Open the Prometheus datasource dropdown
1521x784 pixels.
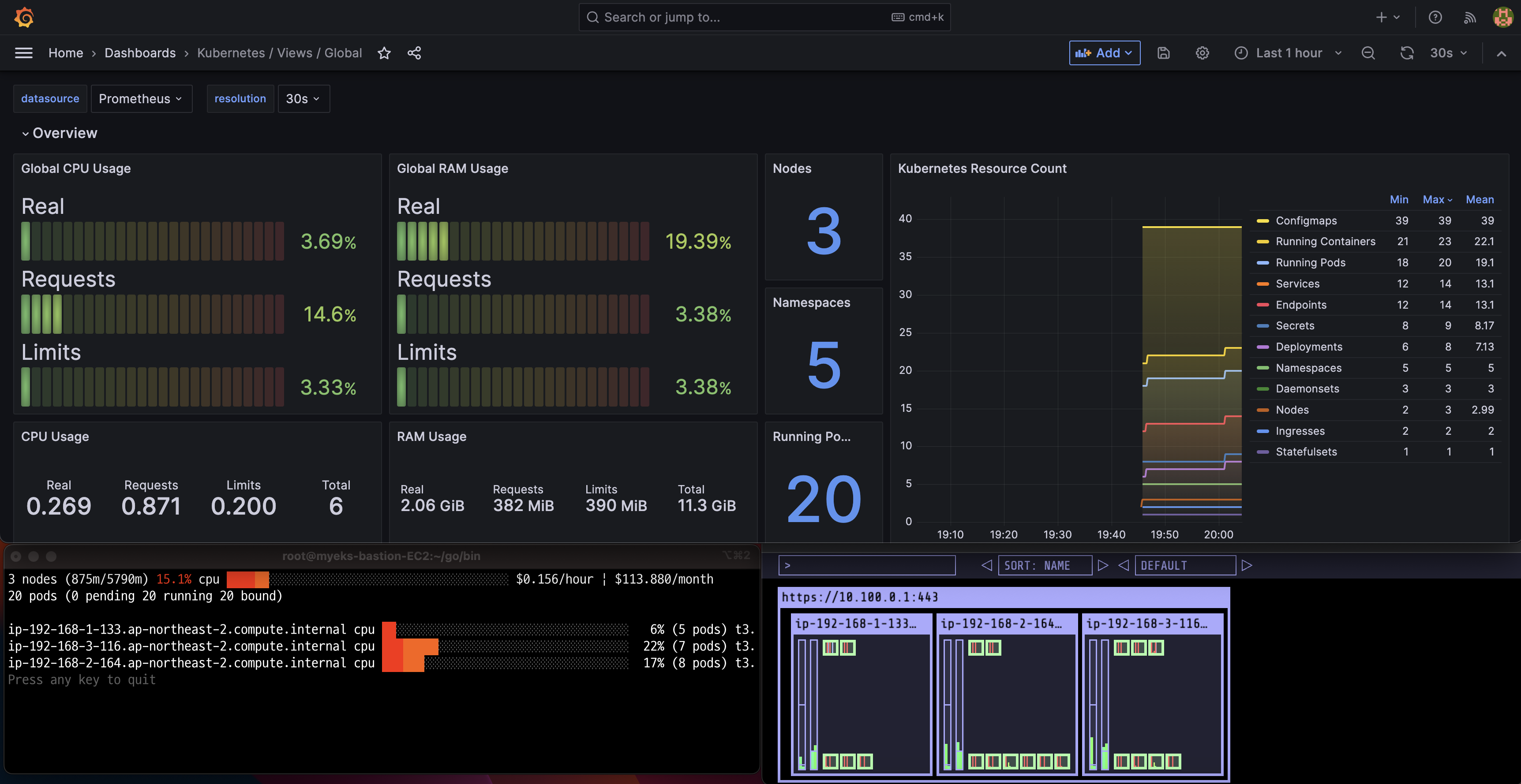coord(141,99)
